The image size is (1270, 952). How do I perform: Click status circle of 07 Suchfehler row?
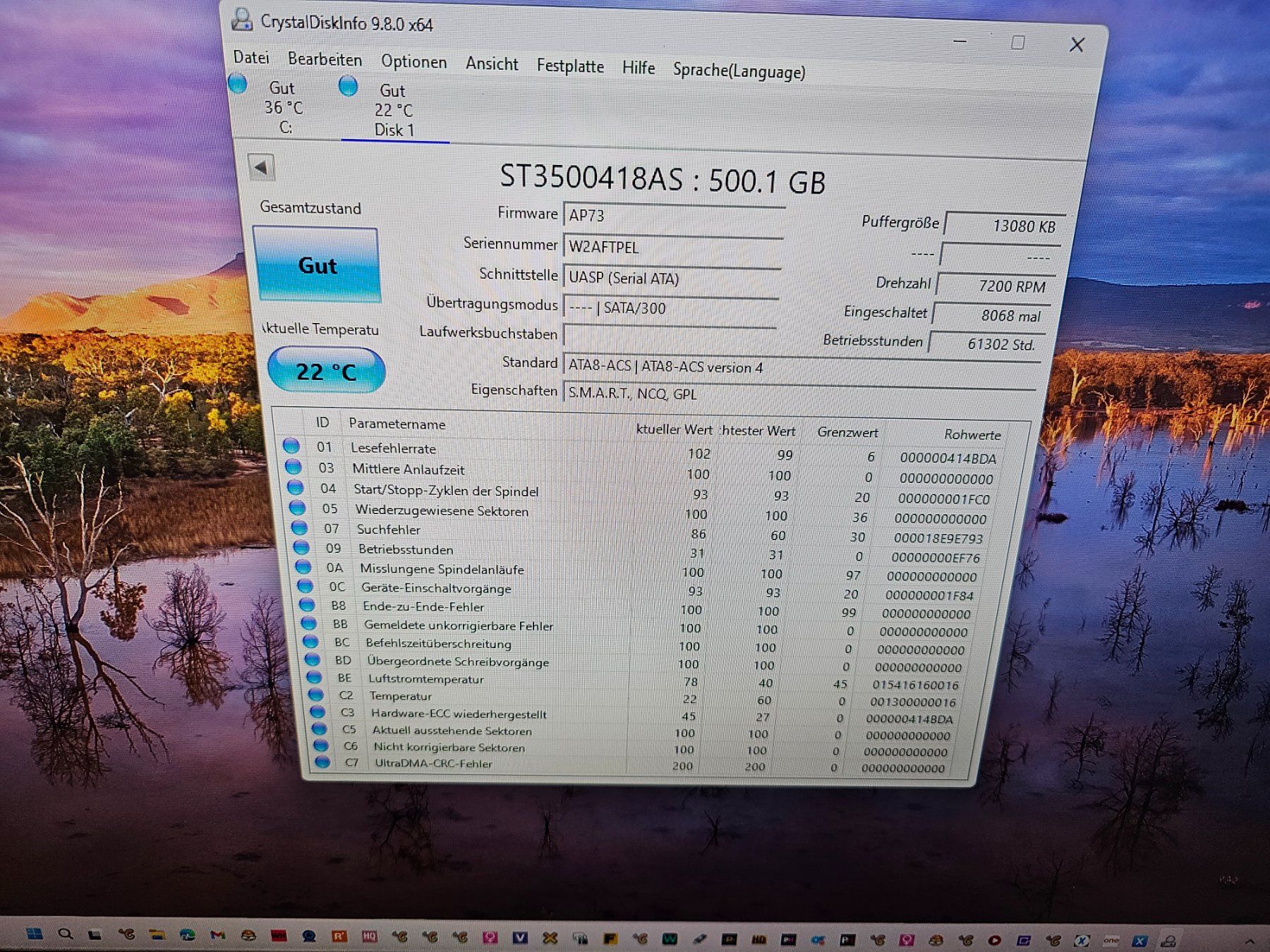tap(299, 527)
